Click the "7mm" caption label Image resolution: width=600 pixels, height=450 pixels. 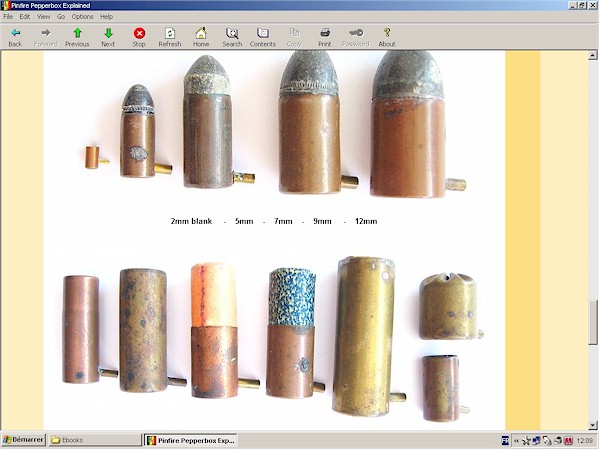pyautogui.click(x=283, y=221)
